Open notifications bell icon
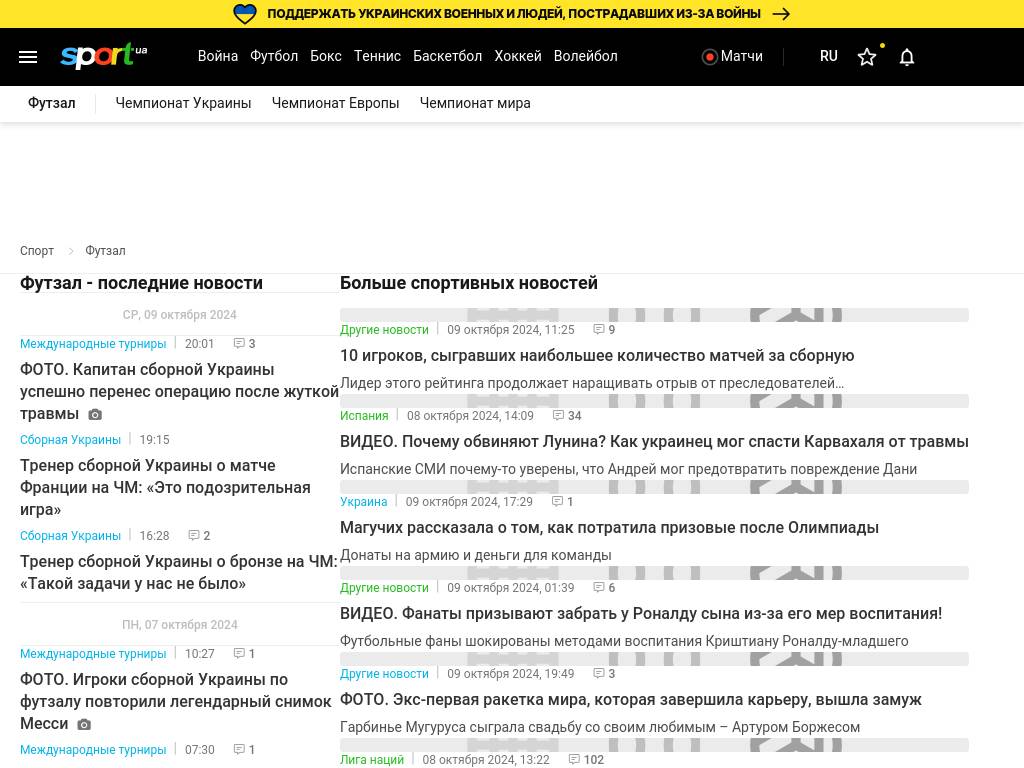The height and width of the screenshot is (768, 1024). (x=907, y=57)
